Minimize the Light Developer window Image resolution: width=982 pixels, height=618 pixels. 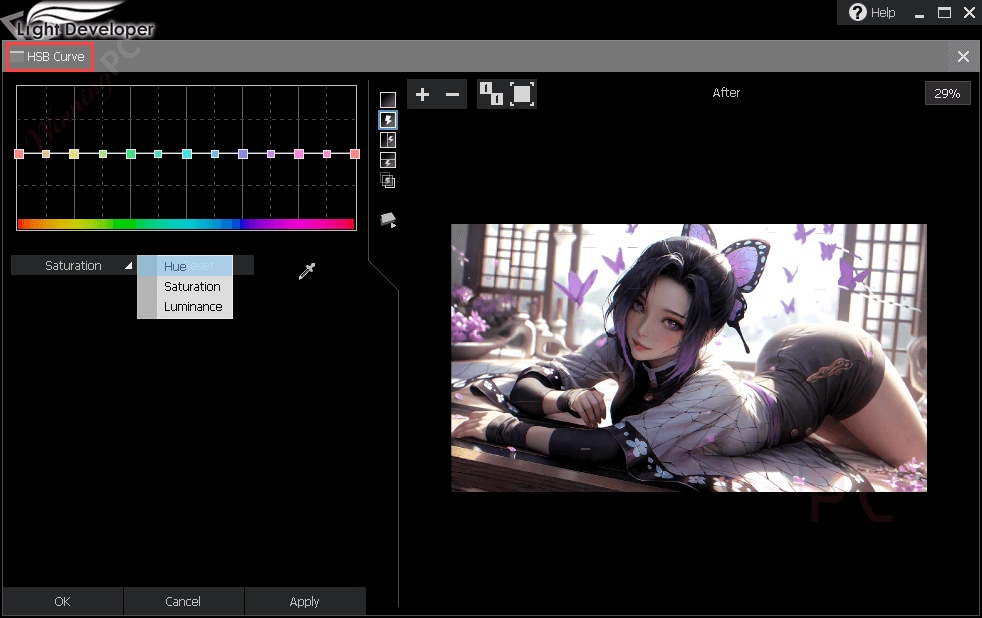[919, 14]
